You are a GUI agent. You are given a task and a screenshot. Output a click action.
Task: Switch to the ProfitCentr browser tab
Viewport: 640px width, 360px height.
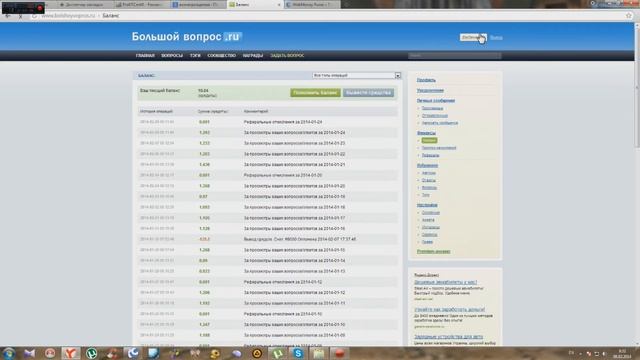click(141, 4)
